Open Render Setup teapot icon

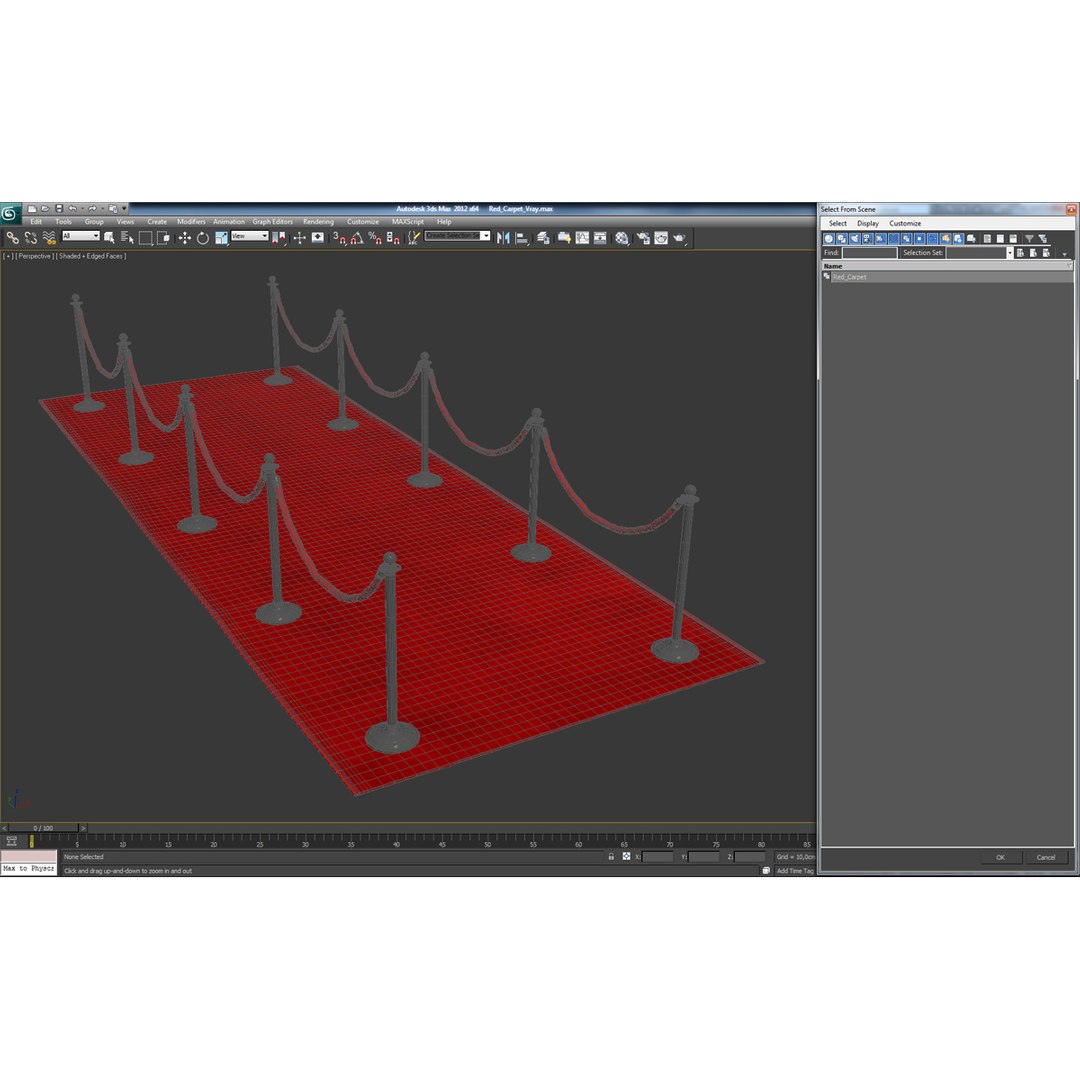[643, 238]
